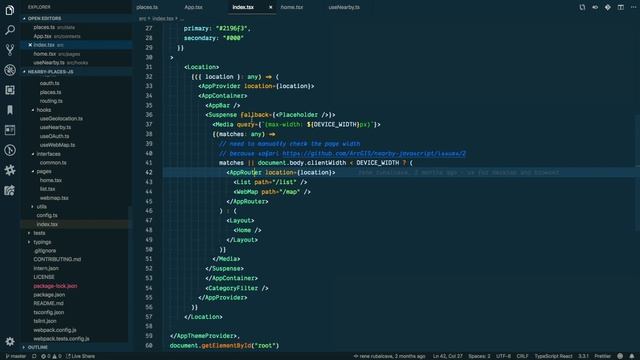Image resolution: width=640 pixels, height=360 pixels.
Task: Open common.ts under interfaces
Action: click(x=53, y=162)
